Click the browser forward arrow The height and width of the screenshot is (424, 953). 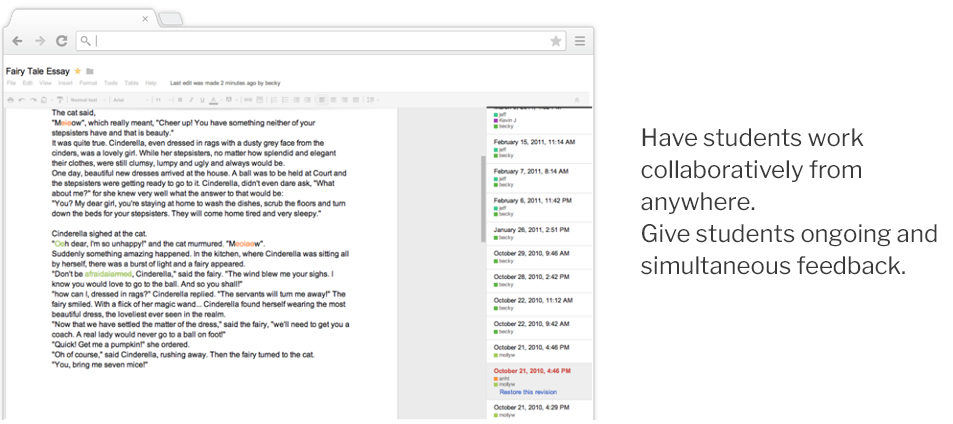[x=40, y=41]
